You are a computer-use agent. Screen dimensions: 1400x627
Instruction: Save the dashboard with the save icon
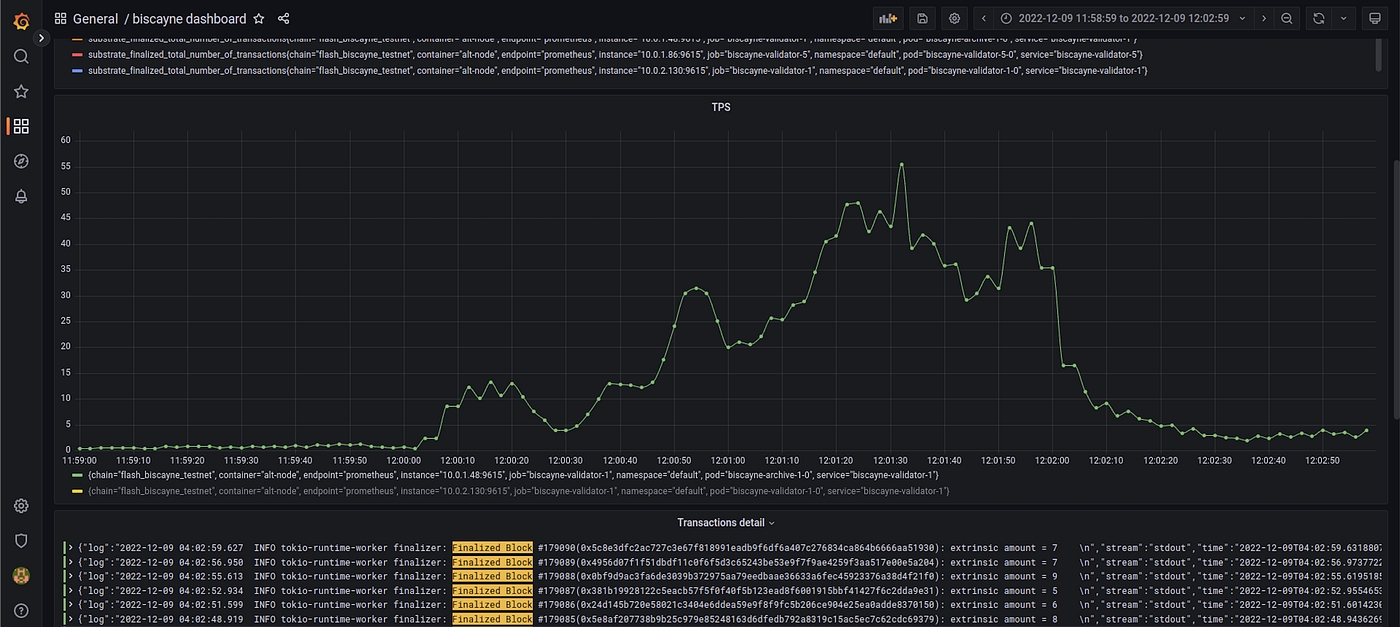(922, 18)
